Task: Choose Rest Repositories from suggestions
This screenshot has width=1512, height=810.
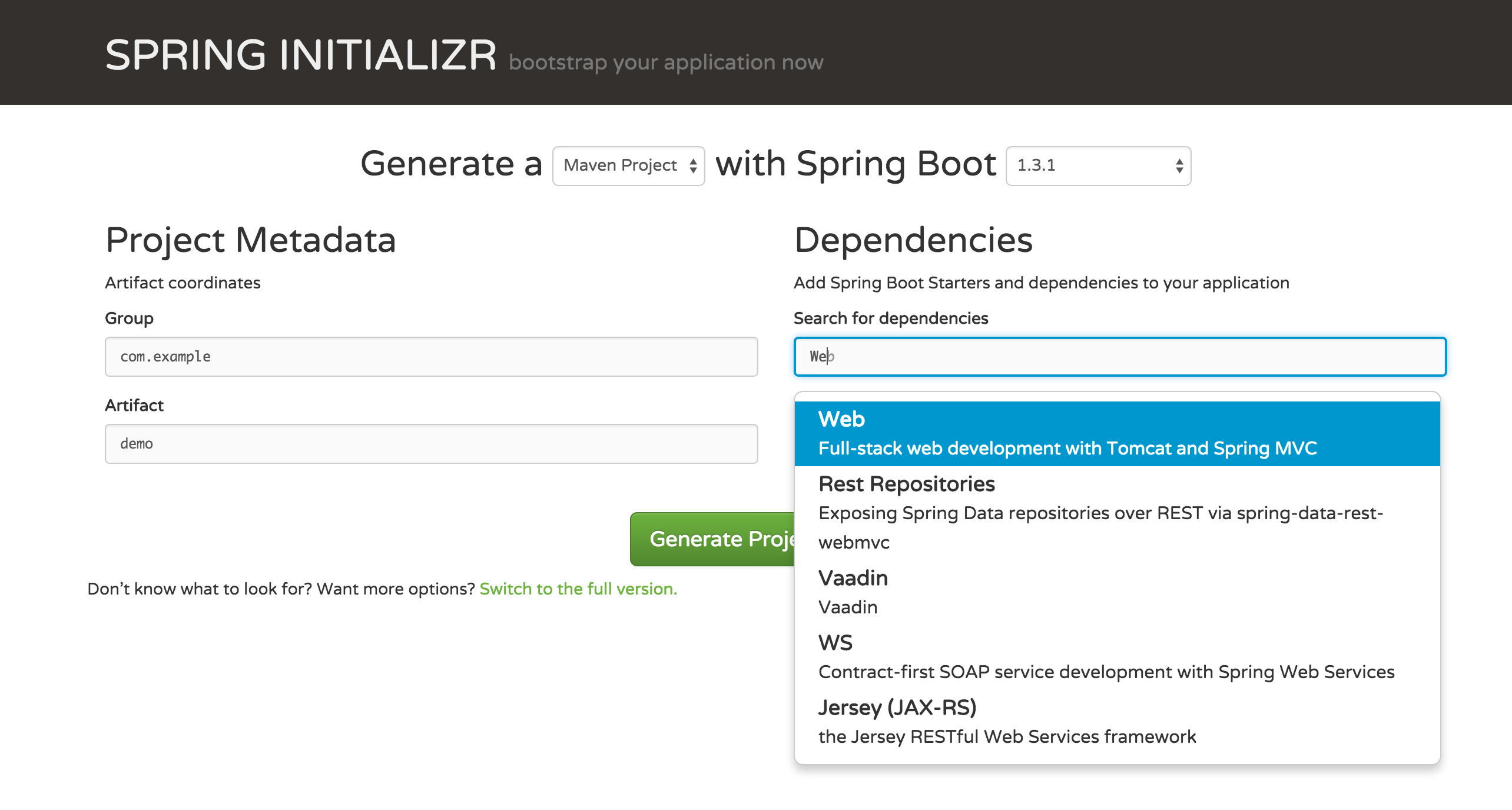Action: click(x=906, y=484)
